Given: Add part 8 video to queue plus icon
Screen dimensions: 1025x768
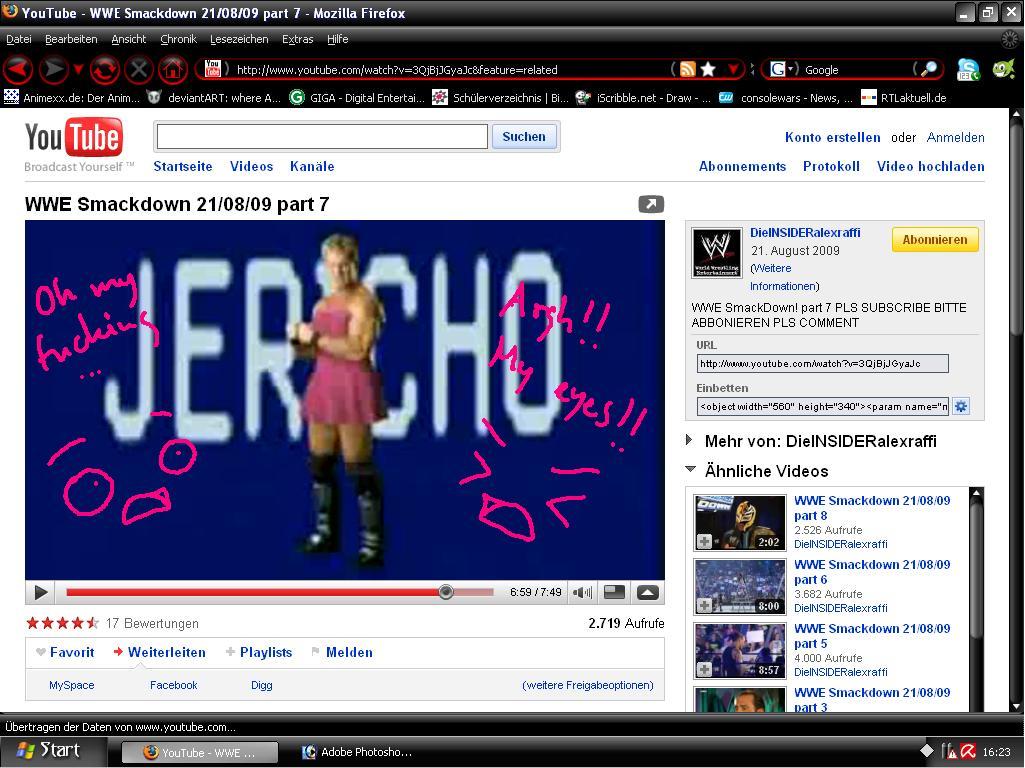Looking at the screenshot, I should pos(704,541).
